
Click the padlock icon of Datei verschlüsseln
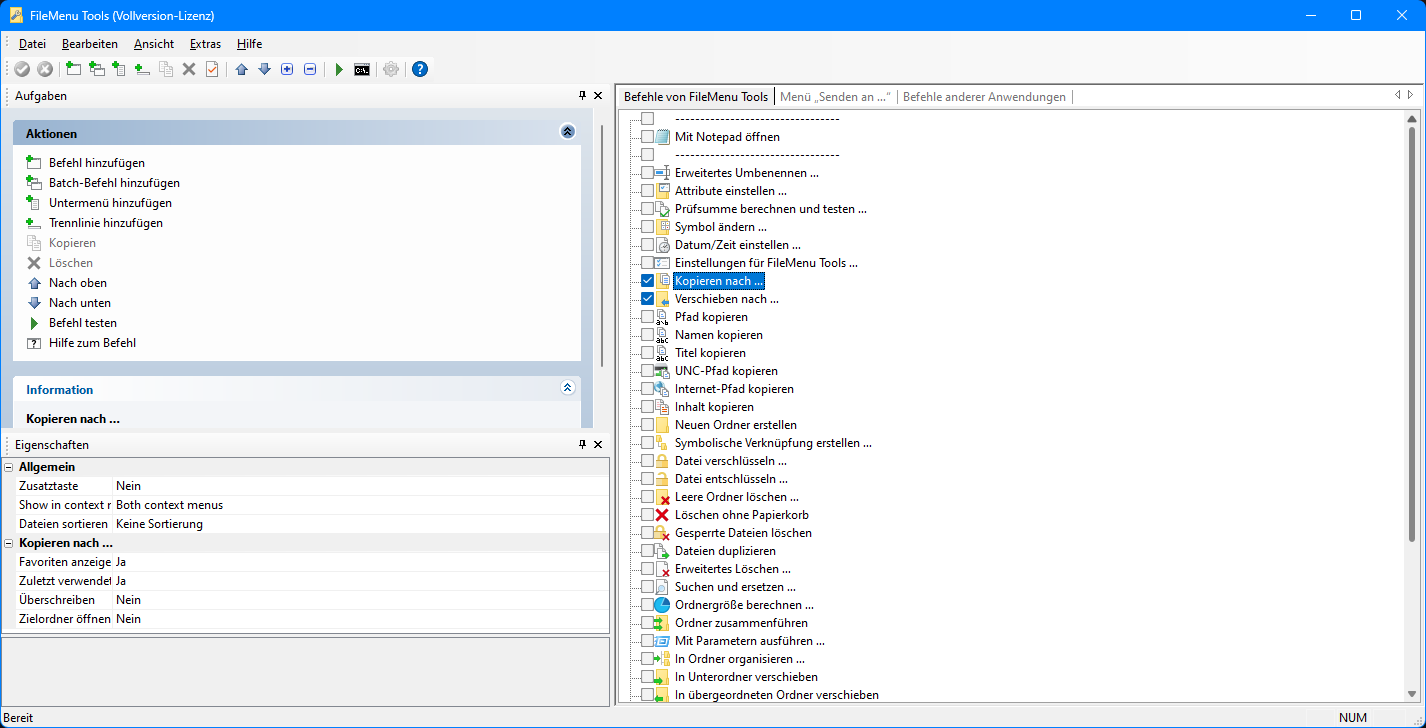(662, 461)
